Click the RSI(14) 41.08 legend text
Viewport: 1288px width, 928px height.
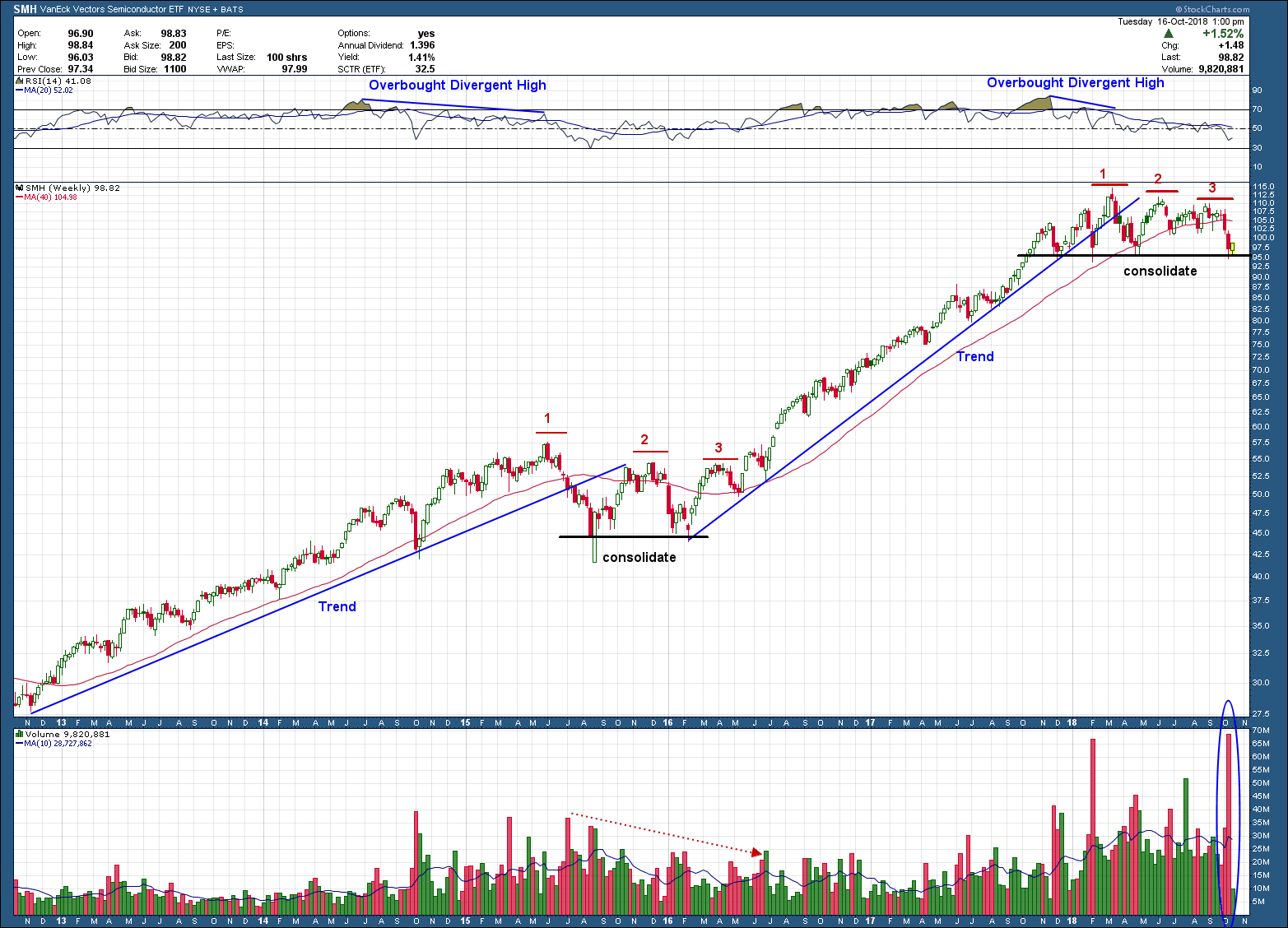coord(58,81)
